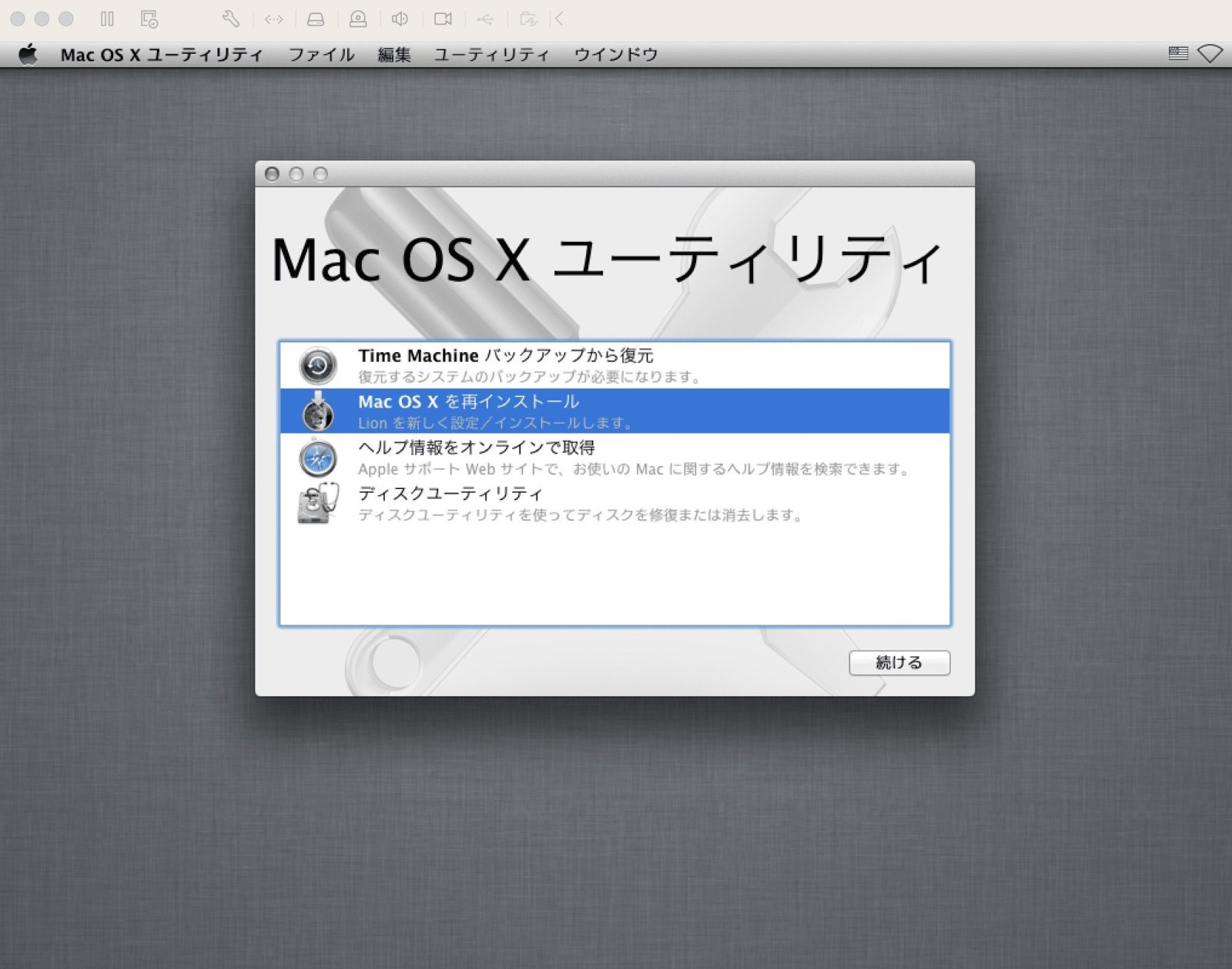1232x969 pixels.
Task: Click the Time Machine clock icon
Action: [318, 366]
